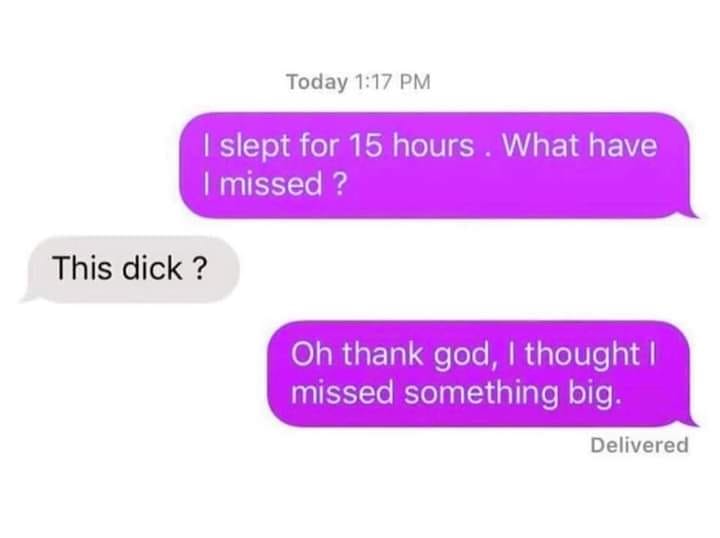Select the "I slept for 15 hours" message bubble

point(438,165)
